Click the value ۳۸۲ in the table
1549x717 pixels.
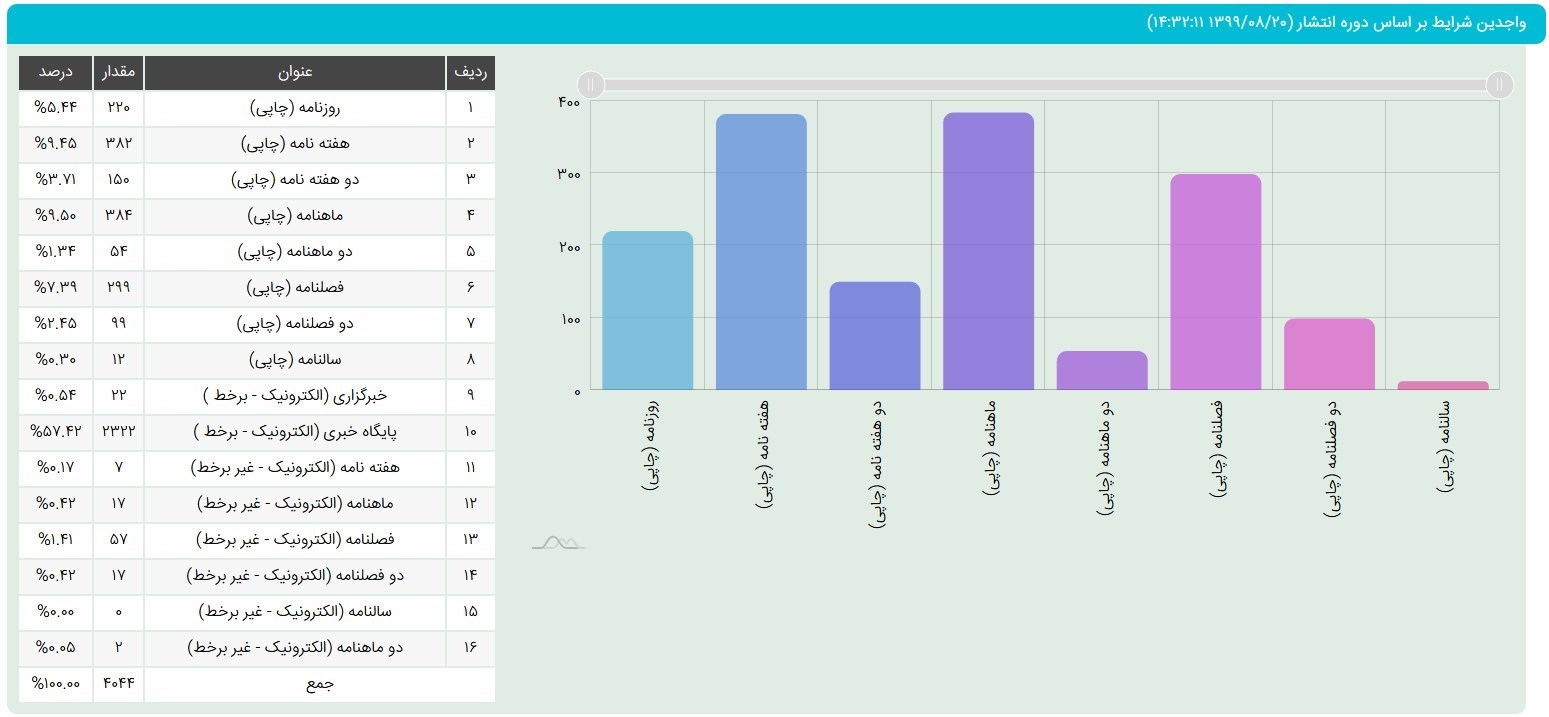[x=119, y=144]
